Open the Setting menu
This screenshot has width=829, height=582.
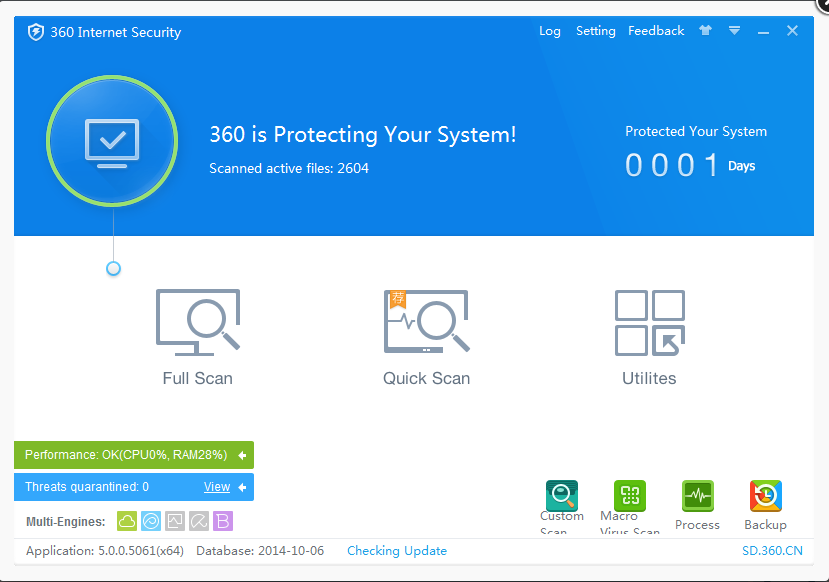coord(595,31)
